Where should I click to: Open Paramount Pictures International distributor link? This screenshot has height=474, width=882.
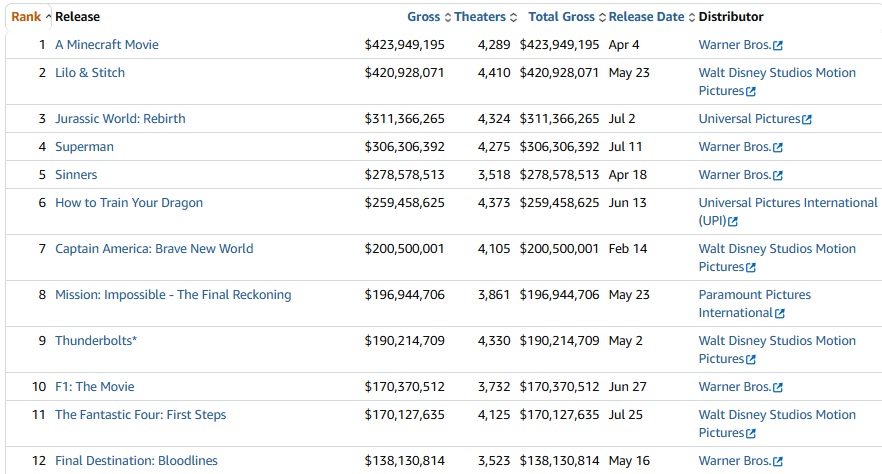coord(754,304)
